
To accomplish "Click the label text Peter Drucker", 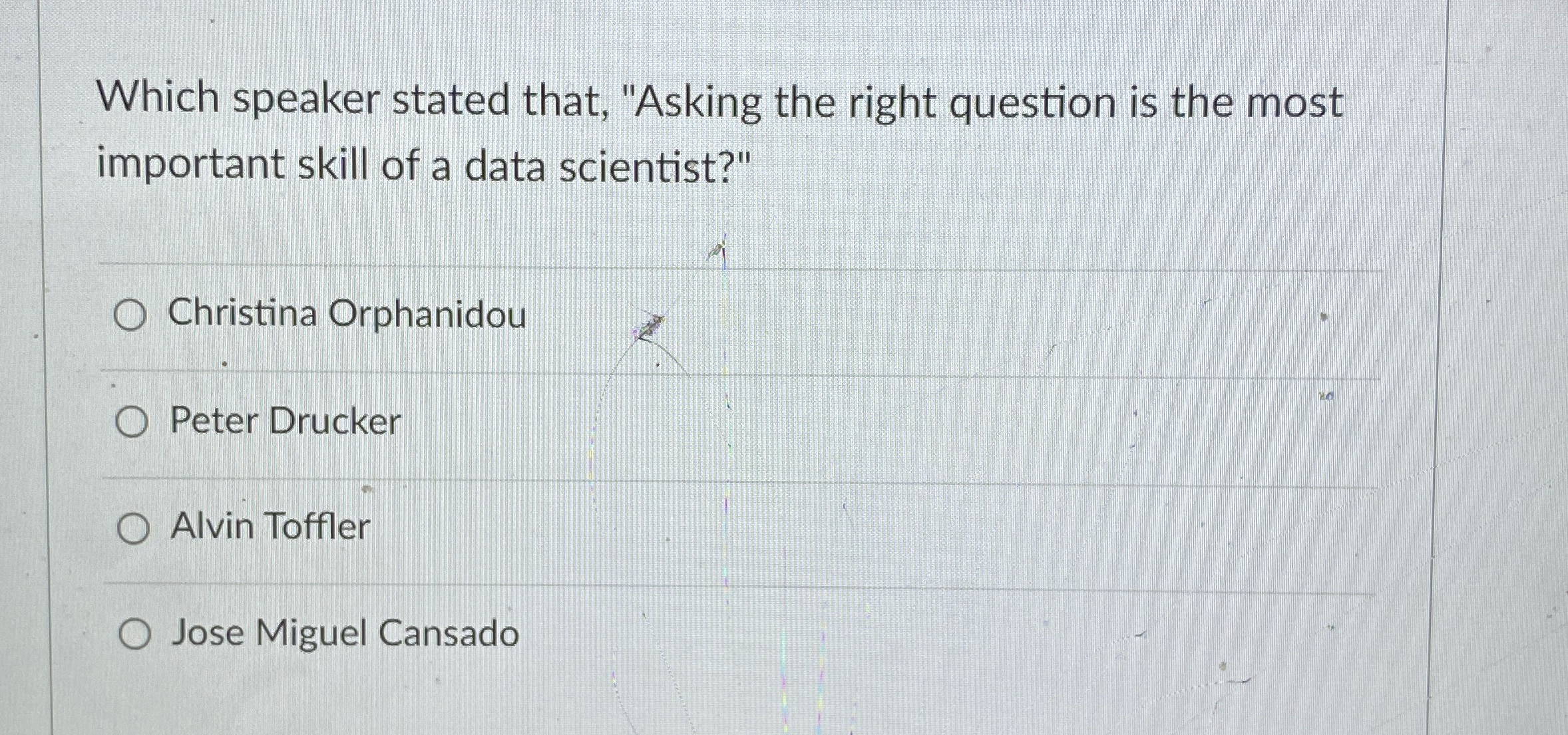I will pyautogui.click(x=285, y=421).
